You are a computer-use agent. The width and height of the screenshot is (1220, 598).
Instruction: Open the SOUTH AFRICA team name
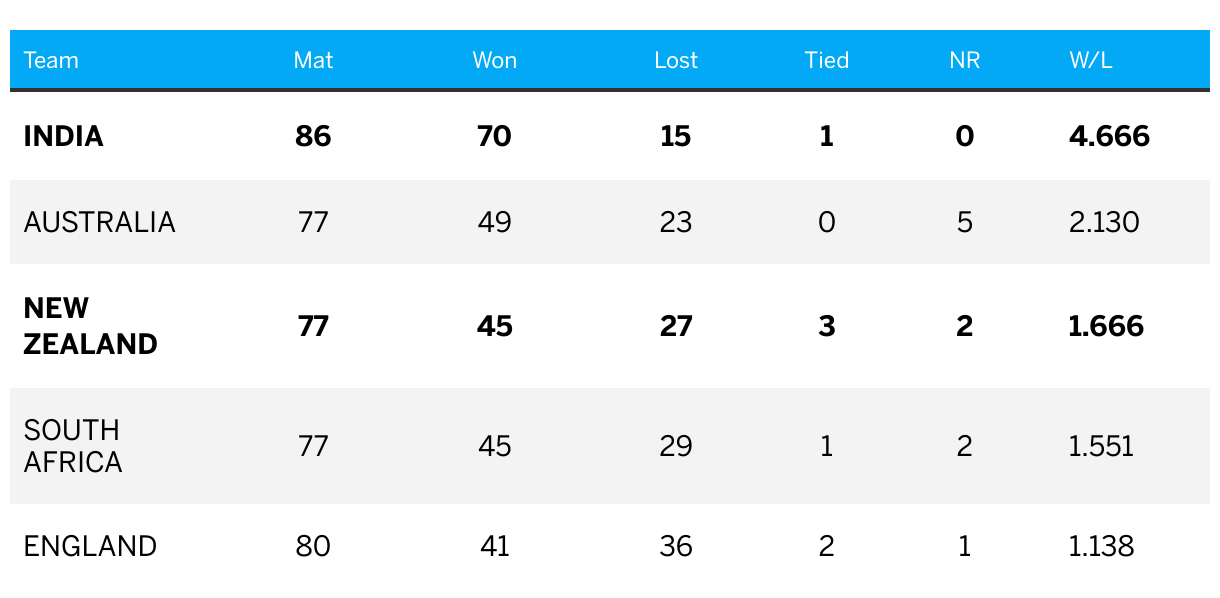tap(73, 446)
